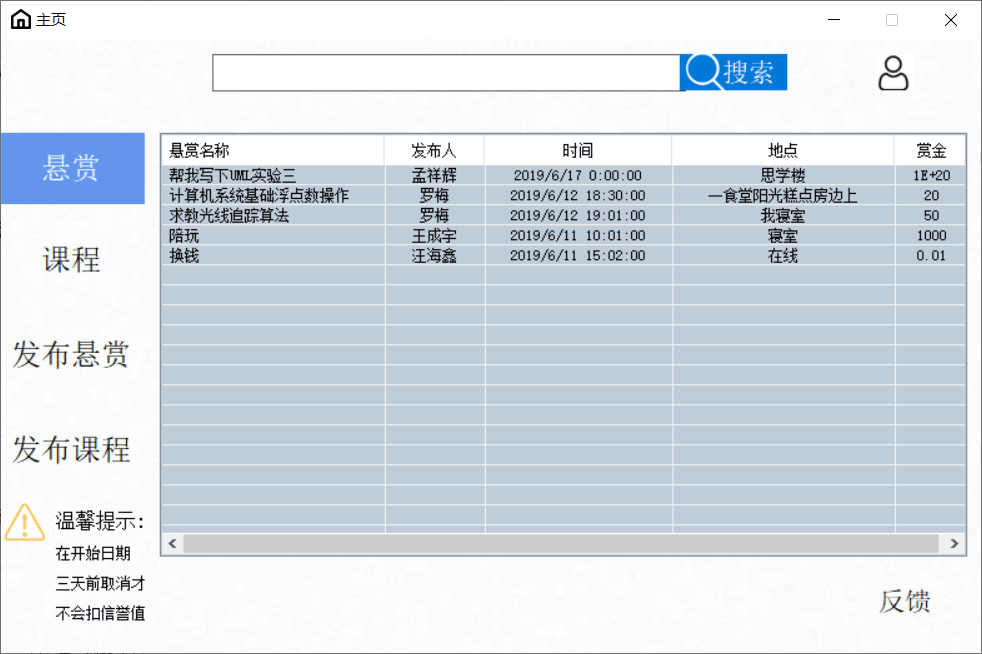Close the 主页 window

click(x=951, y=20)
